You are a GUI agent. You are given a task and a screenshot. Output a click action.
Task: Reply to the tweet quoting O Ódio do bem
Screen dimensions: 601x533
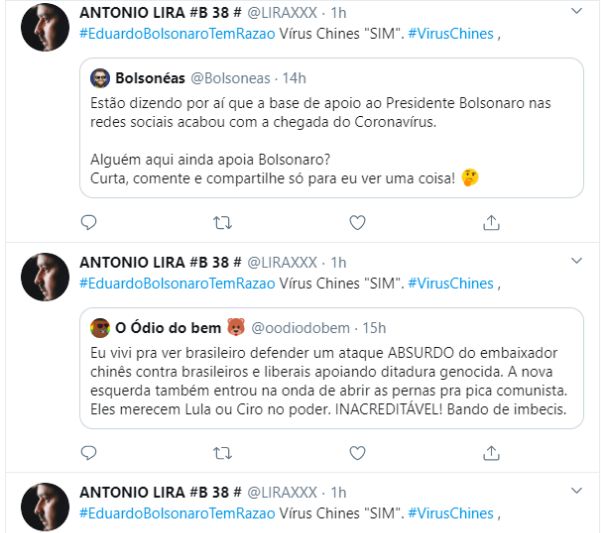89,453
